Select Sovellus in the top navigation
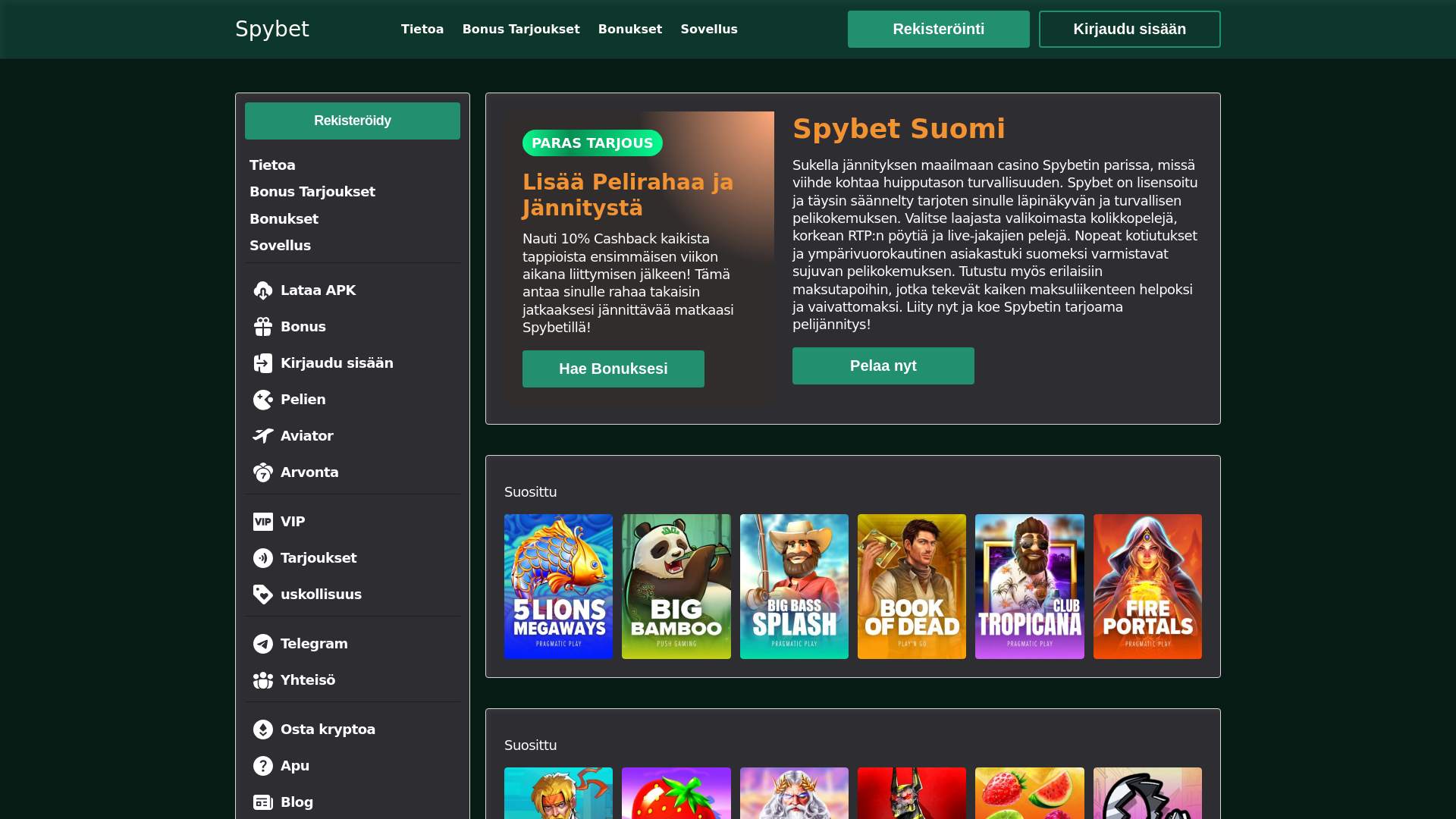 tap(709, 29)
